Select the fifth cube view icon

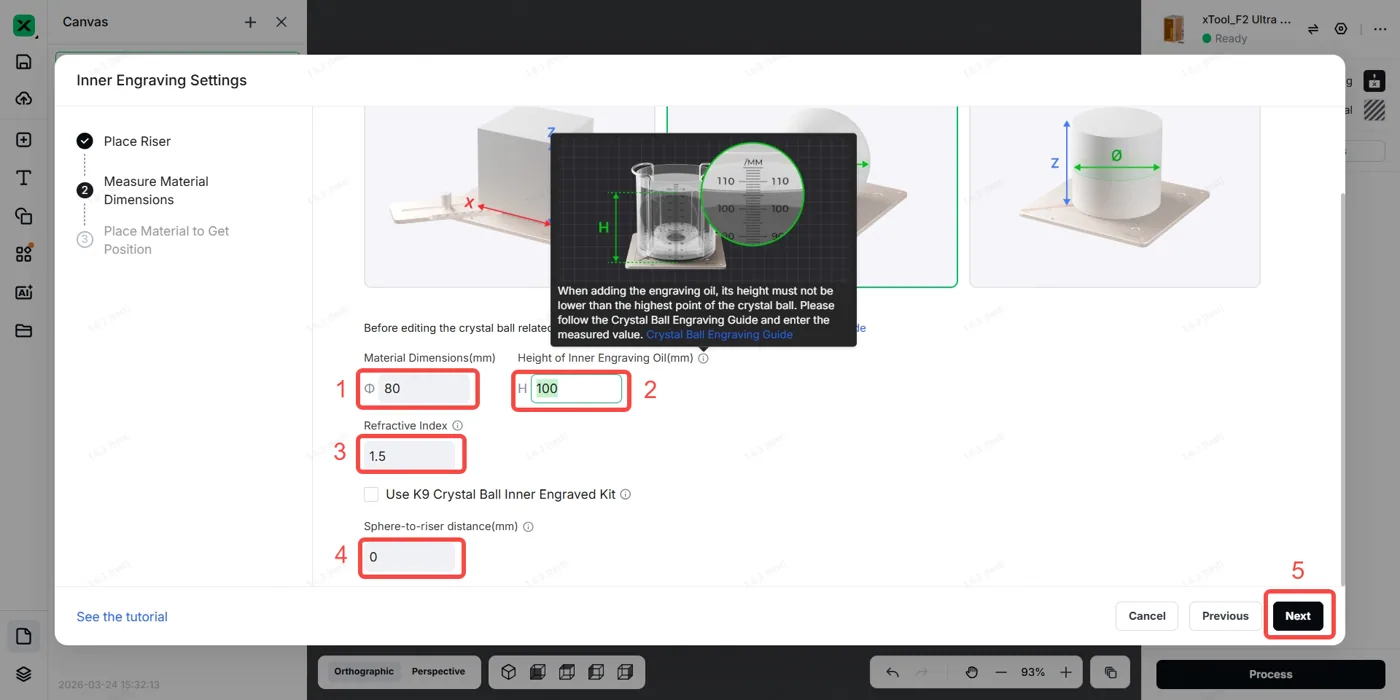[x=625, y=672]
